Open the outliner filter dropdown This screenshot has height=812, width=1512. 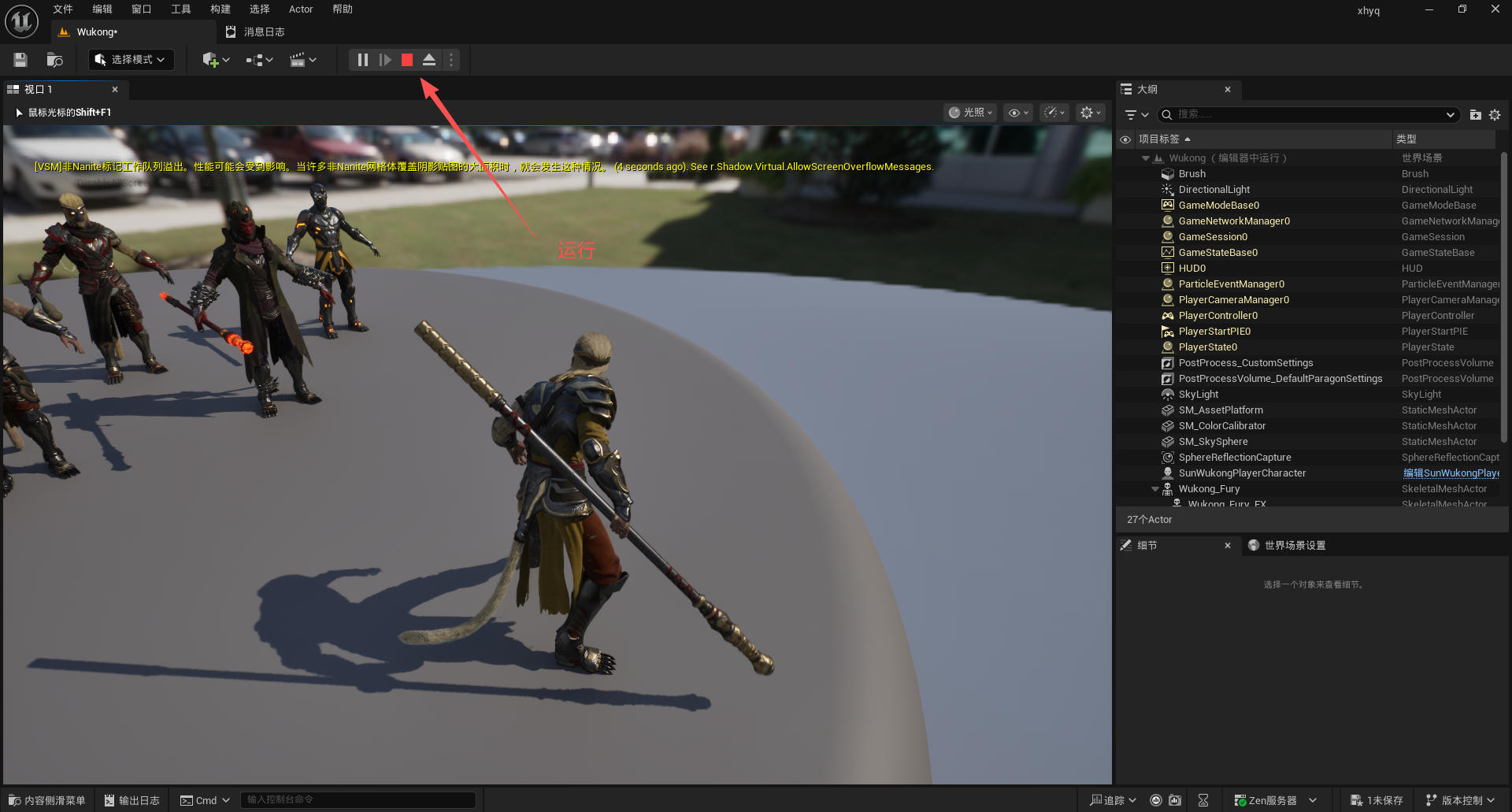click(x=1136, y=115)
